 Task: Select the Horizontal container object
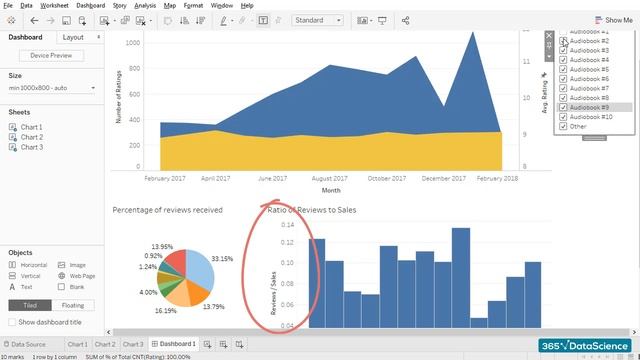(28, 265)
